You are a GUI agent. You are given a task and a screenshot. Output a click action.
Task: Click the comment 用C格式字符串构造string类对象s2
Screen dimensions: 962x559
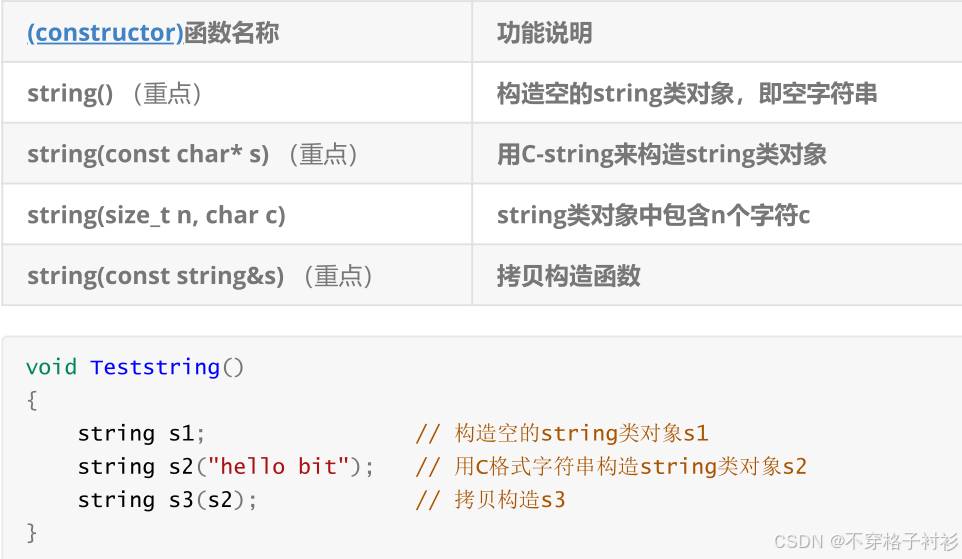coord(610,466)
